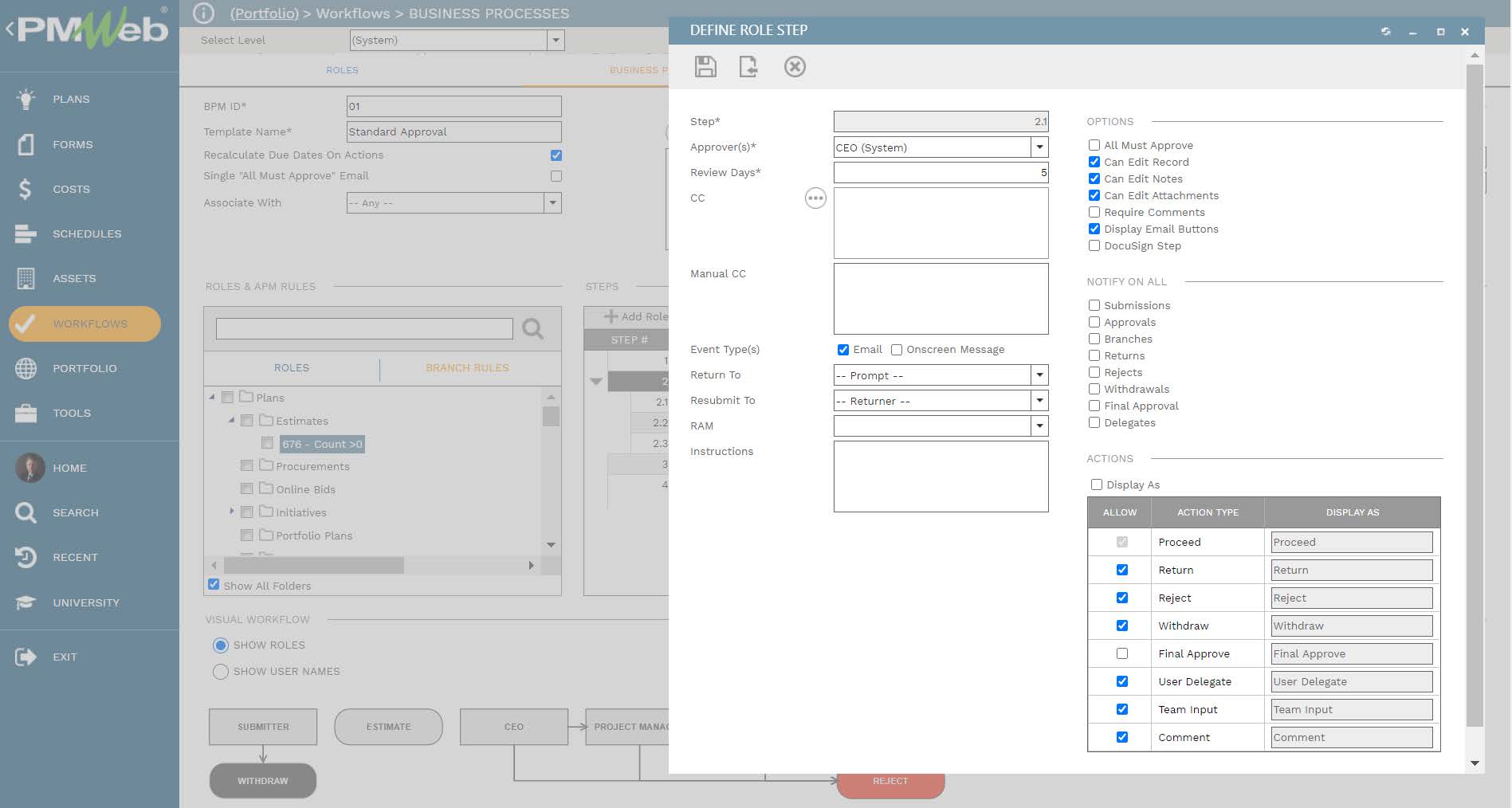The height and width of the screenshot is (808, 1512).
Task: Open the Plans sidebar icon
Action: (x=26, y=99)
